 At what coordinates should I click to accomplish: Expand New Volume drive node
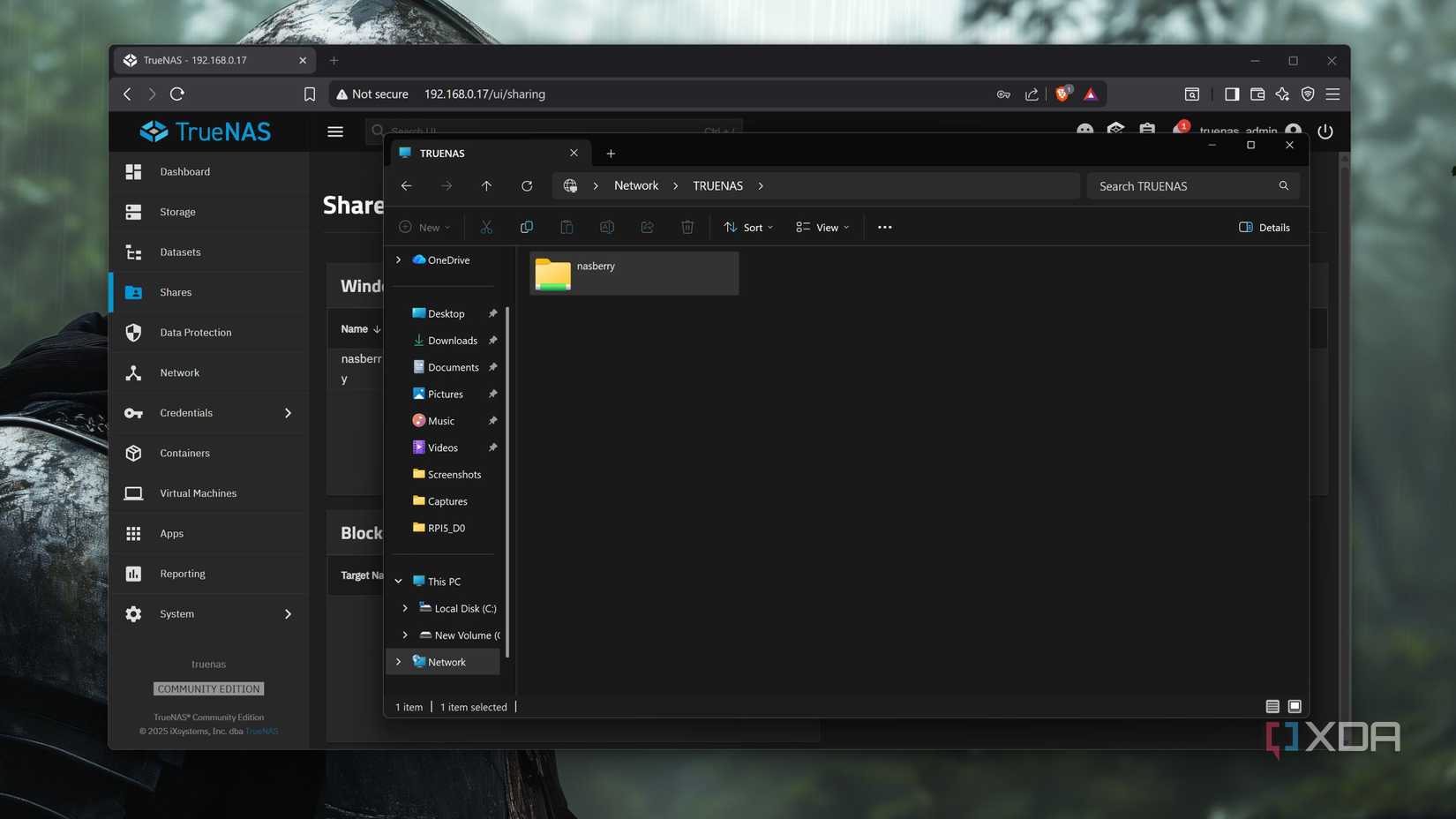[405, 635]
